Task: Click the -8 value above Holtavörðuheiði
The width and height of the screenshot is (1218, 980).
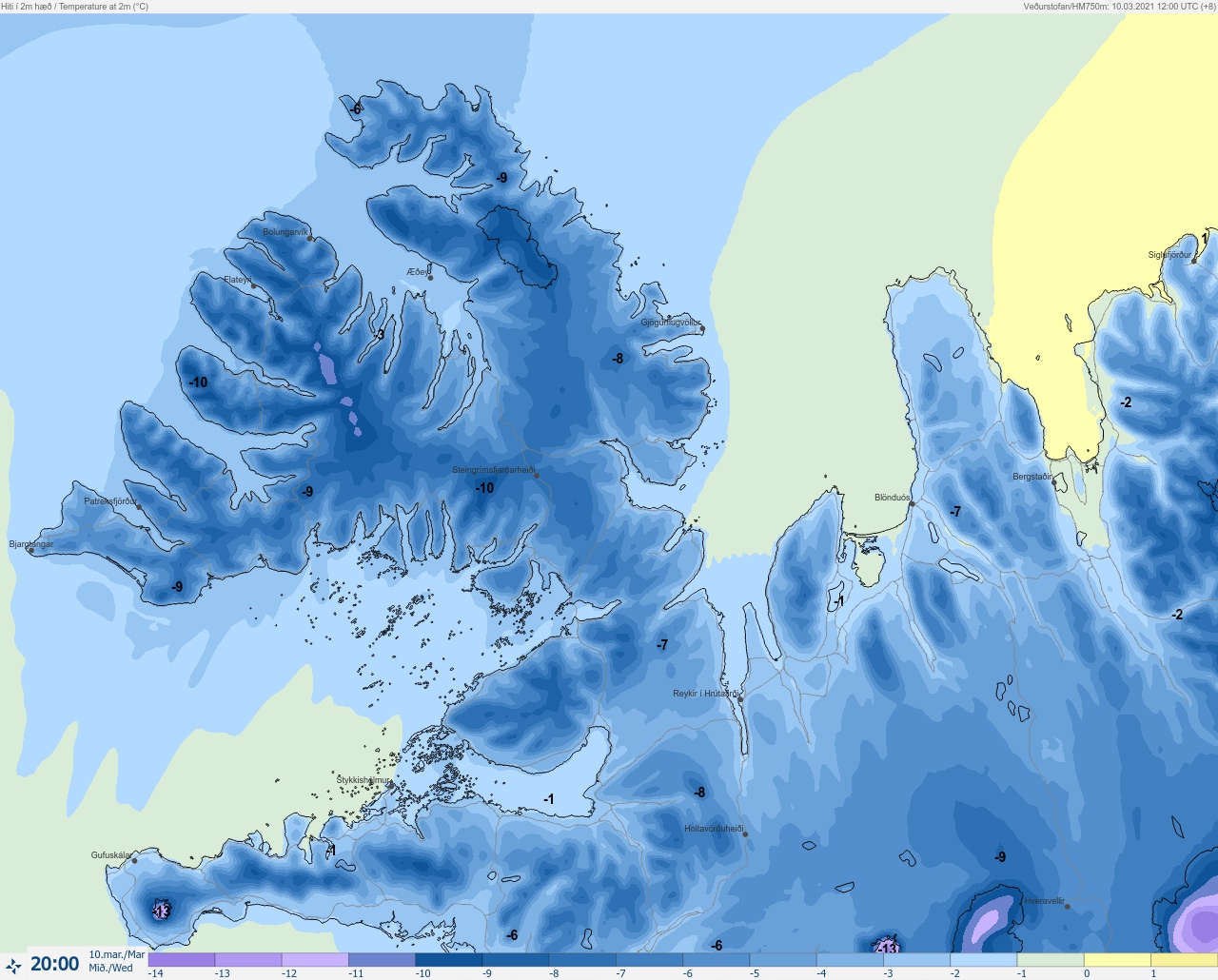Action: pos(699,793)
